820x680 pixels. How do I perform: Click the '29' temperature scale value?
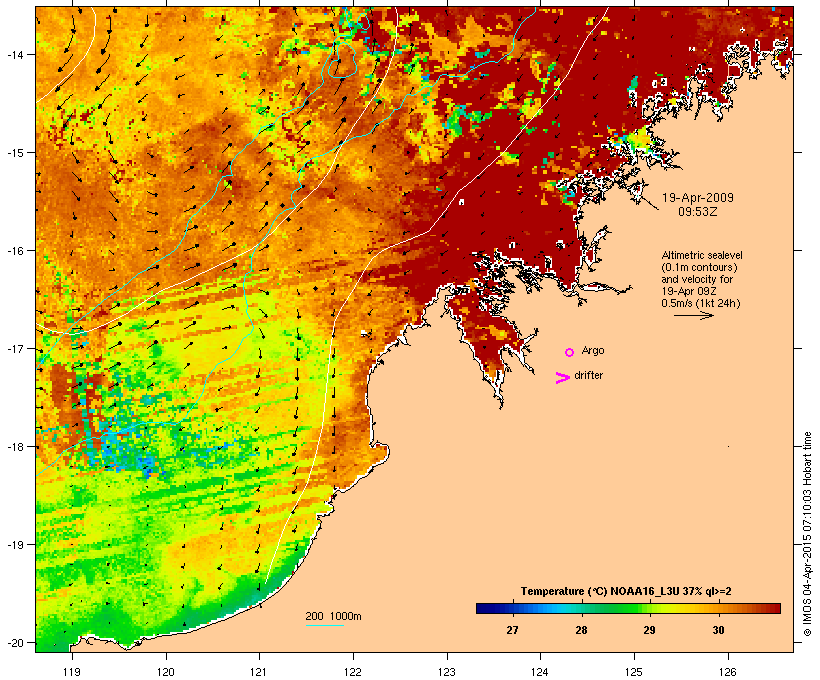[649, 630]
